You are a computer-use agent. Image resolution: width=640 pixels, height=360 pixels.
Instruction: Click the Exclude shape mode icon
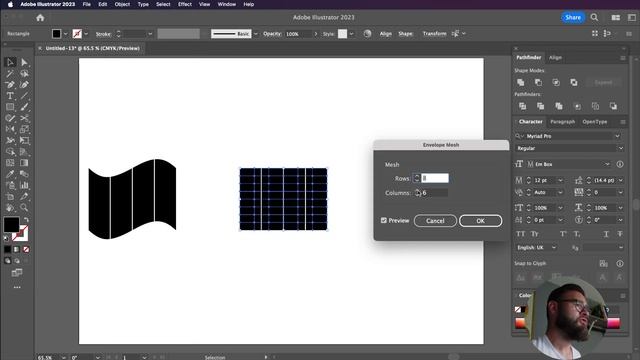573,82
